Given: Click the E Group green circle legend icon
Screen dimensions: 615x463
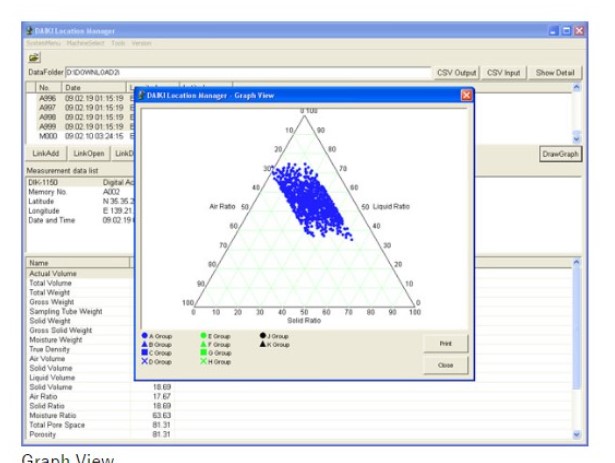Looking at the screenshot, I should [x=204, y=336].
